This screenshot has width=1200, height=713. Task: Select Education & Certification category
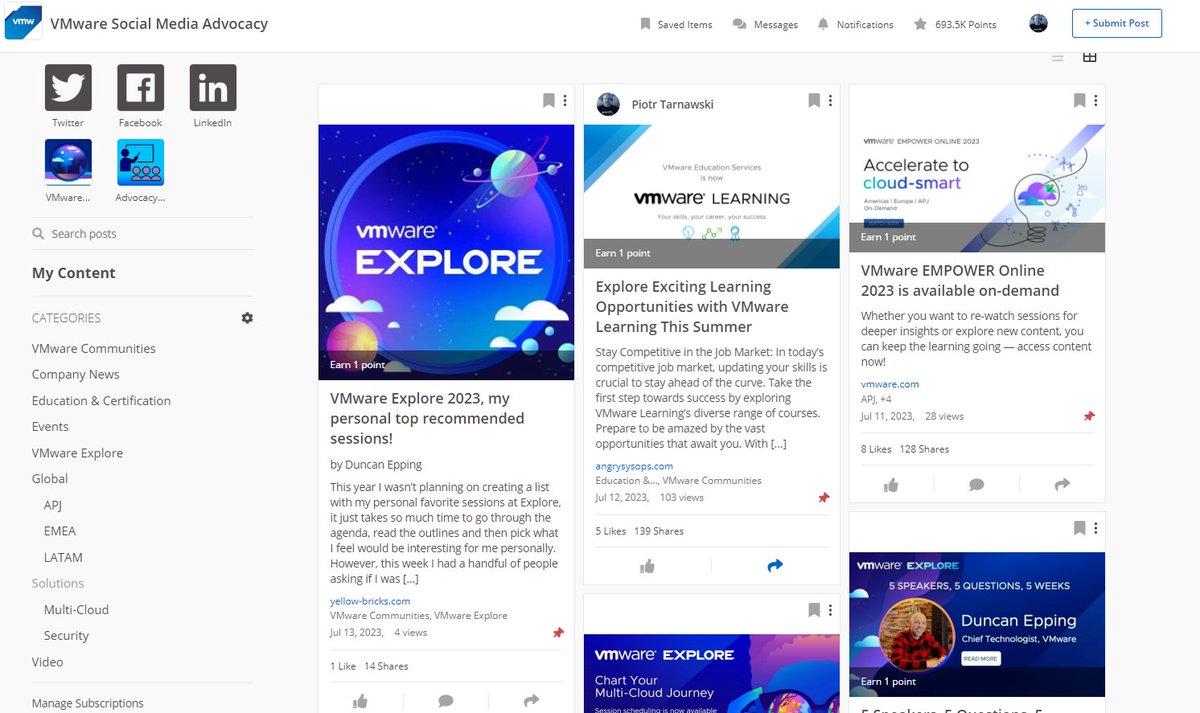pyautogui.click(x=101, y=401)
